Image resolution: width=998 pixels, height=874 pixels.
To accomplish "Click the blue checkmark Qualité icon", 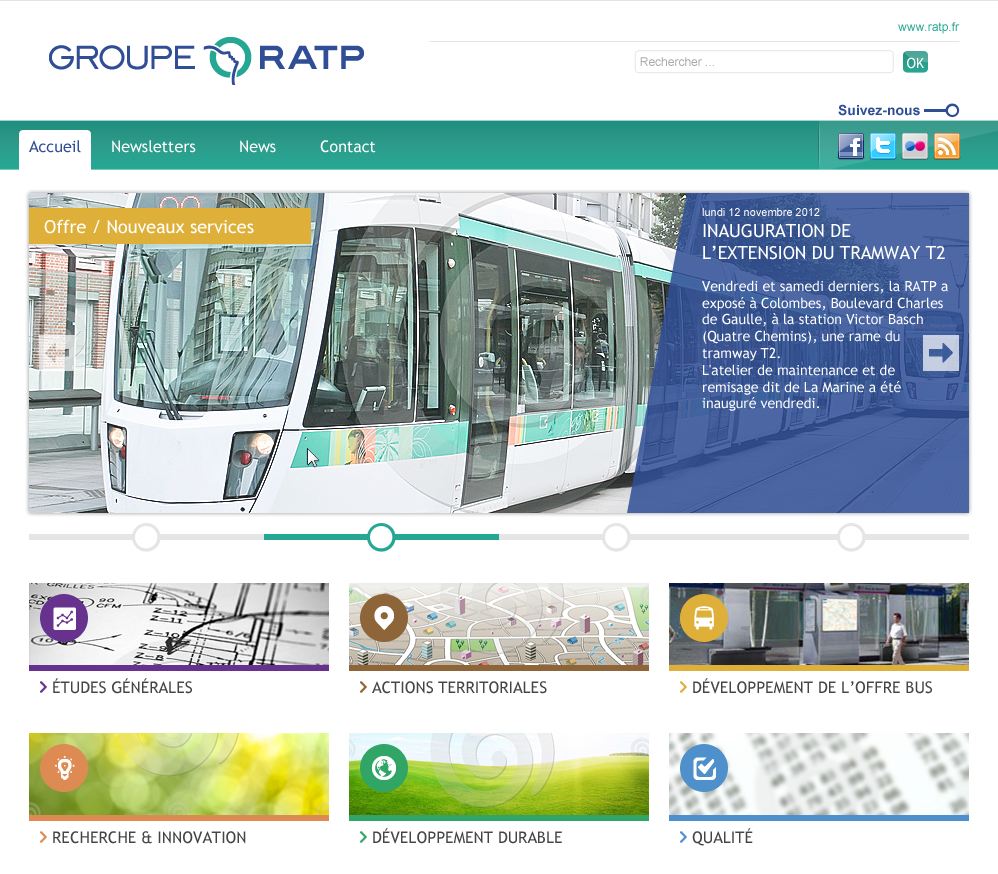I will [704, 768].
